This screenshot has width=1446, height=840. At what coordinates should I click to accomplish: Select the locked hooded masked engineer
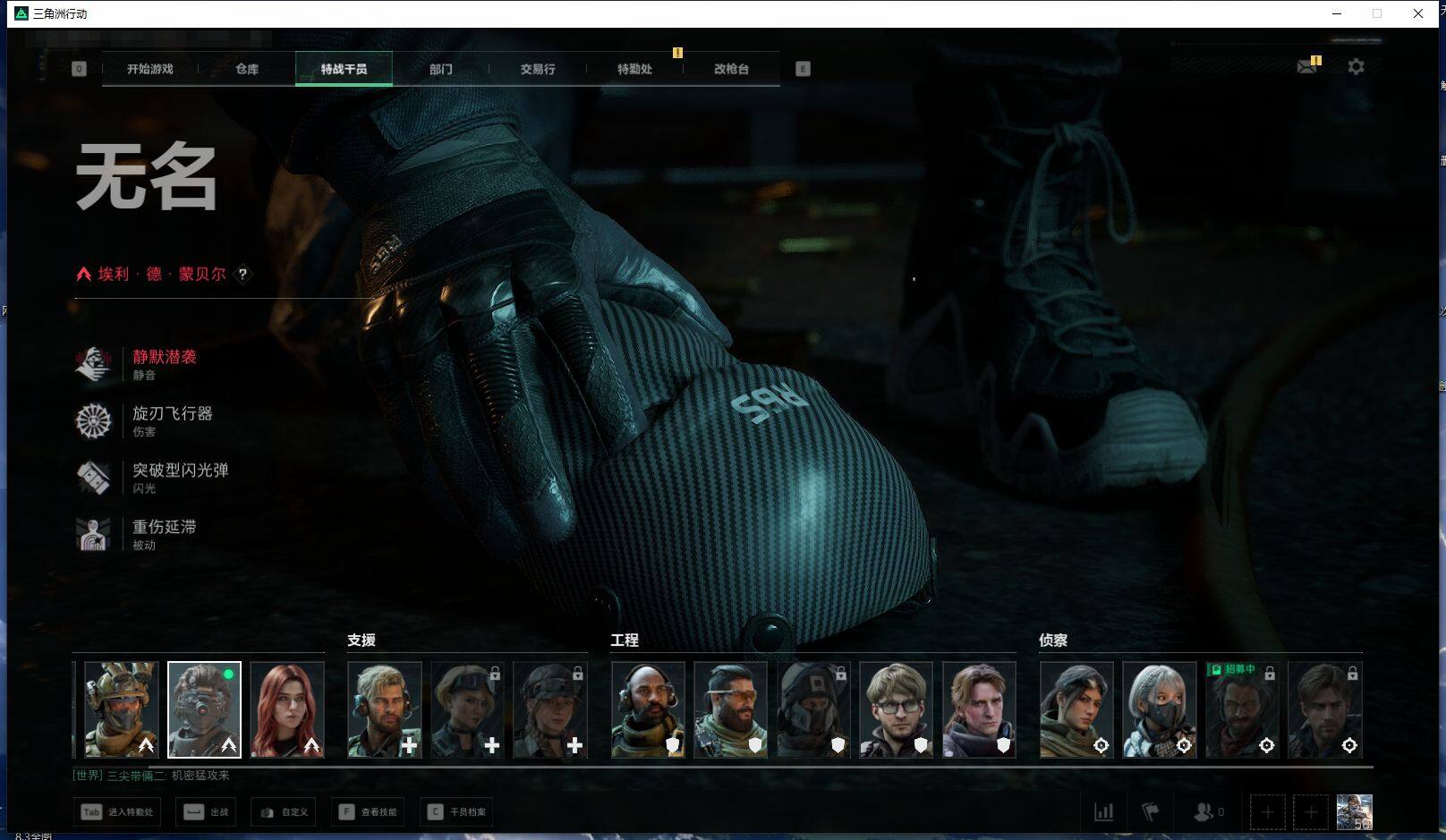pos(813,709)
